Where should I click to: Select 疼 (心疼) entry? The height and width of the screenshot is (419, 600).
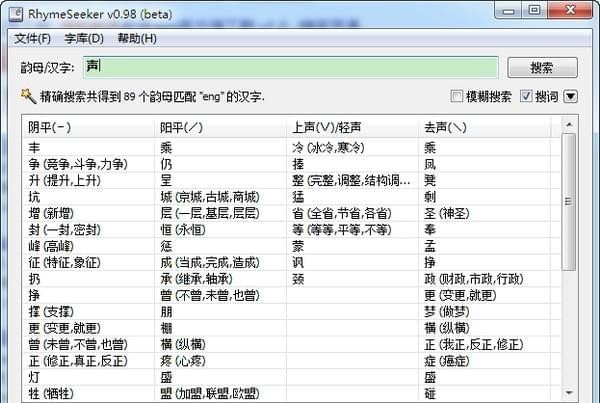183,361
